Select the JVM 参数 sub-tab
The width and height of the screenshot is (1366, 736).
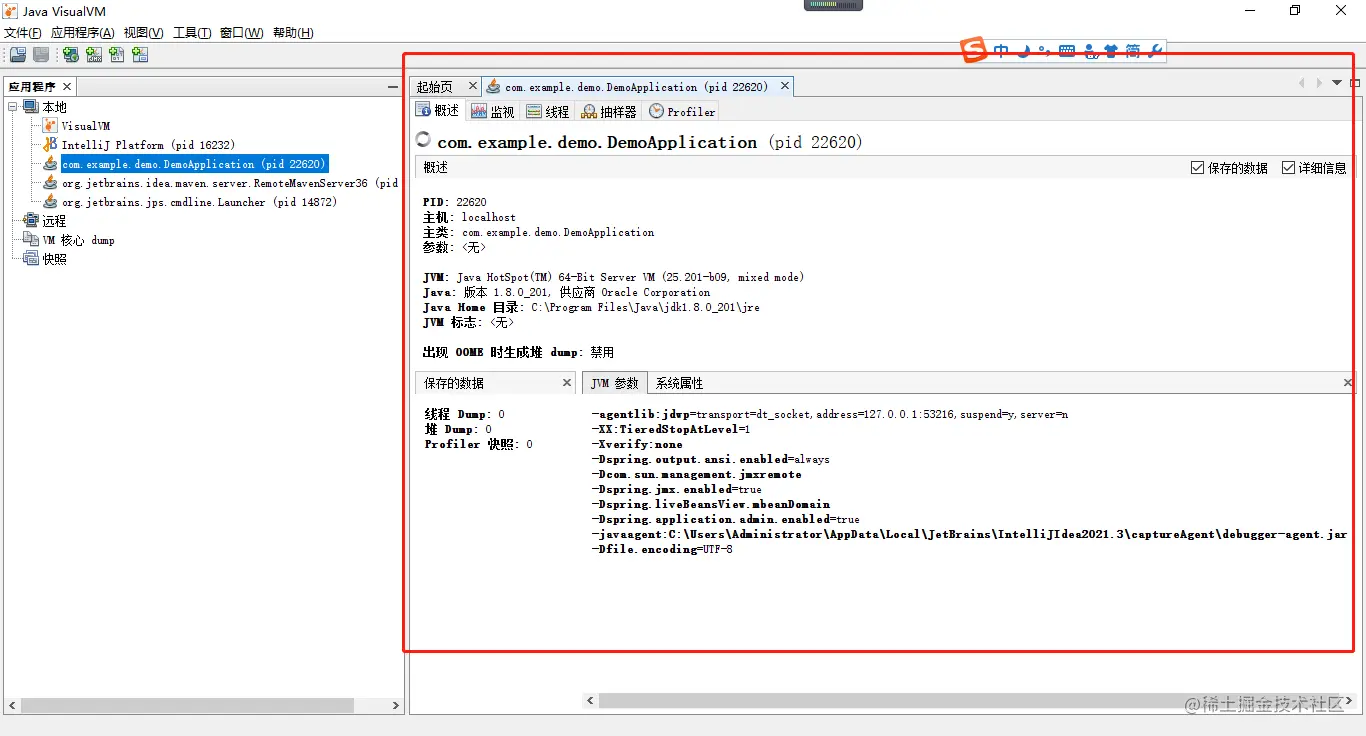click(x=615, y=383)
